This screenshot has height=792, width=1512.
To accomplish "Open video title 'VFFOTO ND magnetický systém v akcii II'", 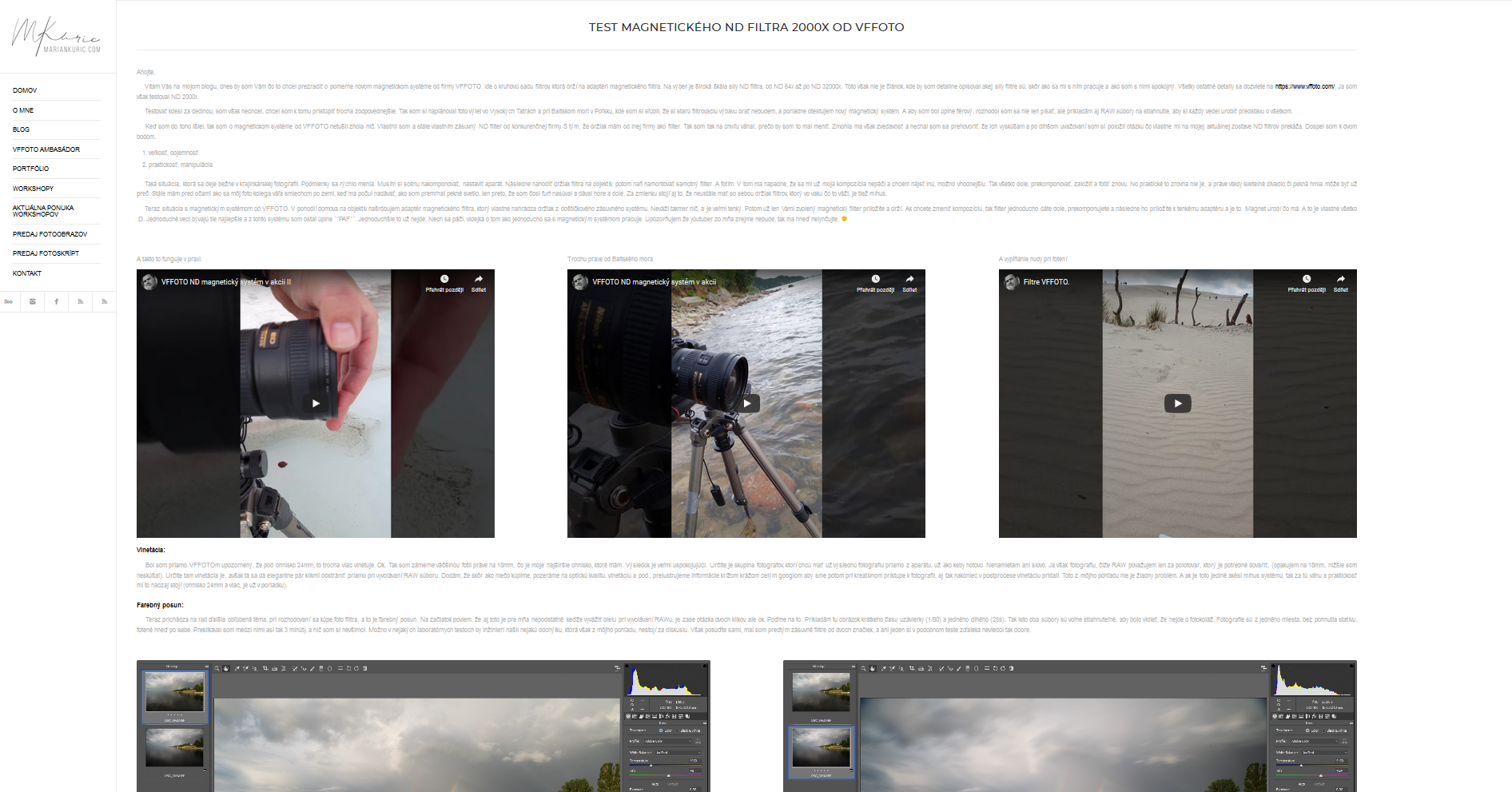I will pos(226,282).
